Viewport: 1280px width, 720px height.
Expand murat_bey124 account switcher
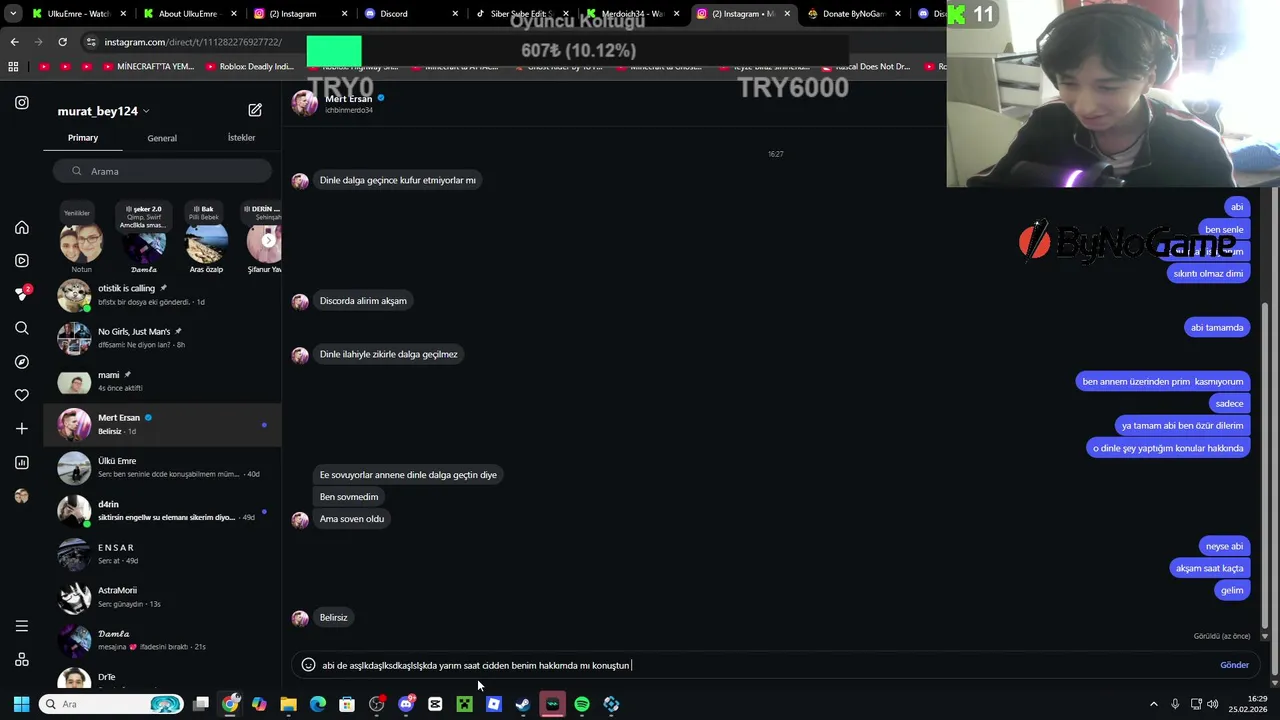104,111
